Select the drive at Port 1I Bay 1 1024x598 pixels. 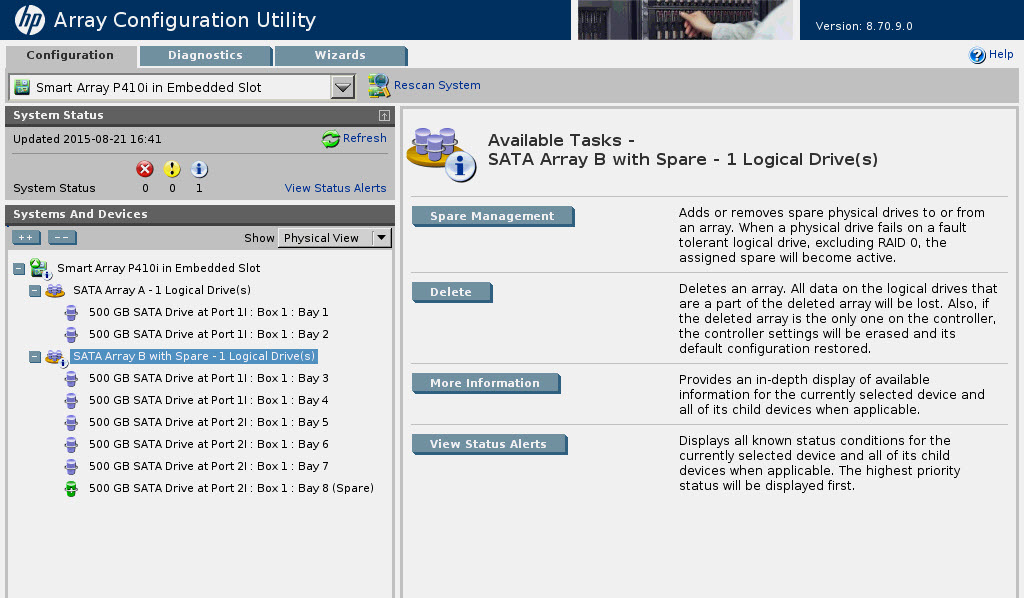208,312
